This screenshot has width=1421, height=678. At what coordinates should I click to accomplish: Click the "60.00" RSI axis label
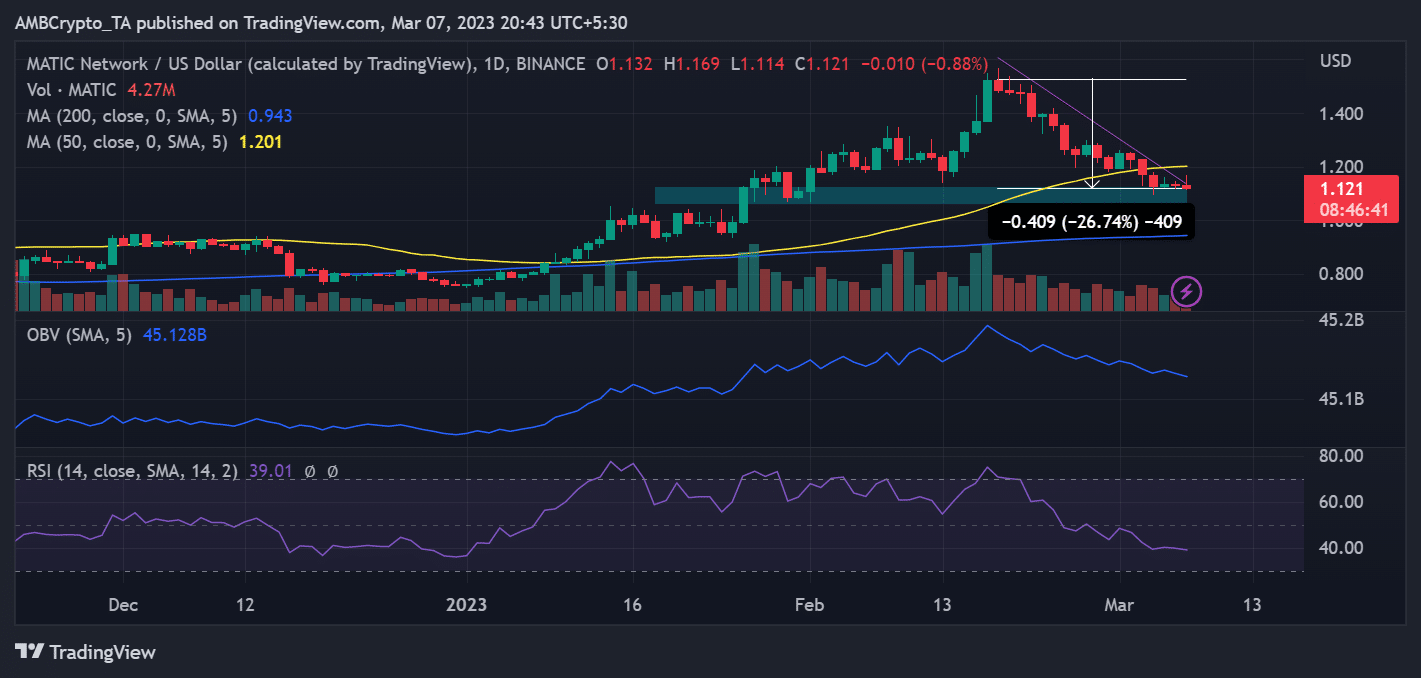click(1342, 502)
